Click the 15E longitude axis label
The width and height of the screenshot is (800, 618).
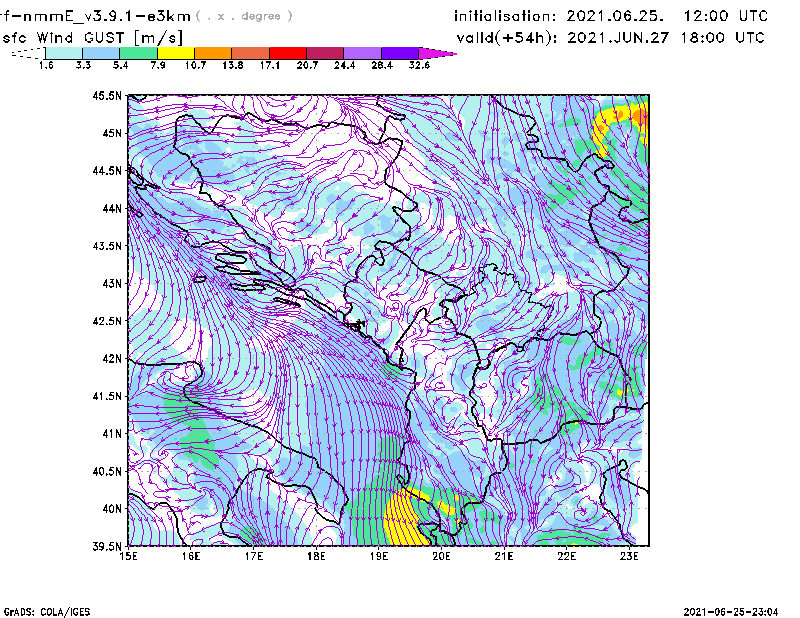point(128,556)
